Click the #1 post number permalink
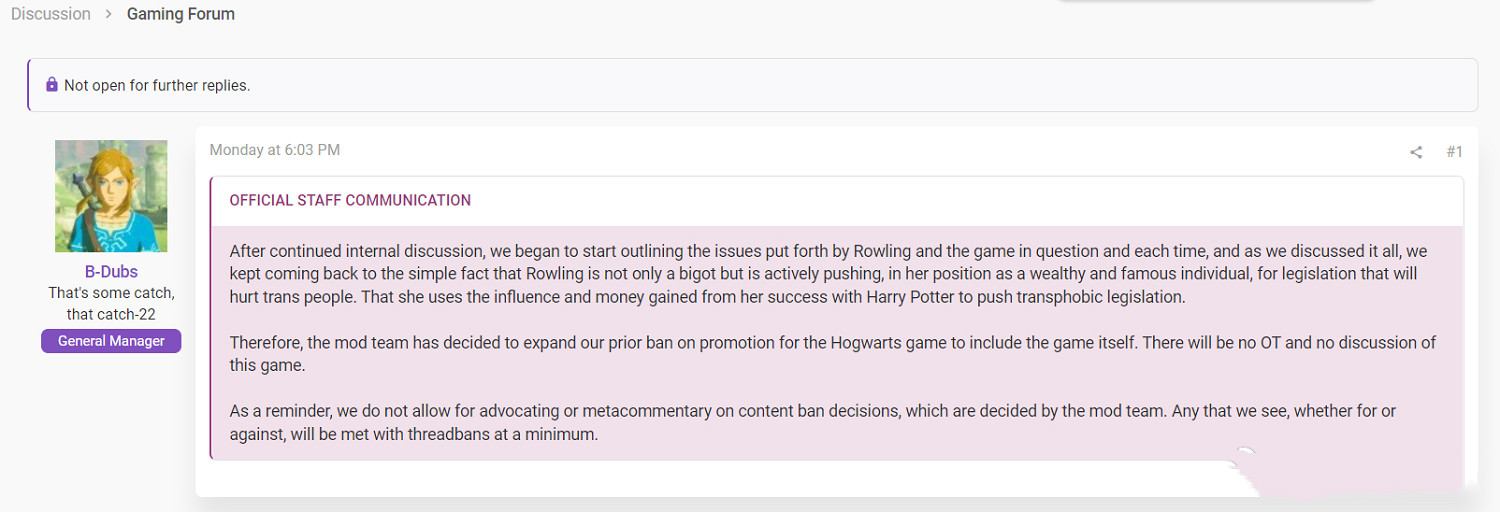The width and height of the screenshot is (1500, 512). [x=1454, y=152]
